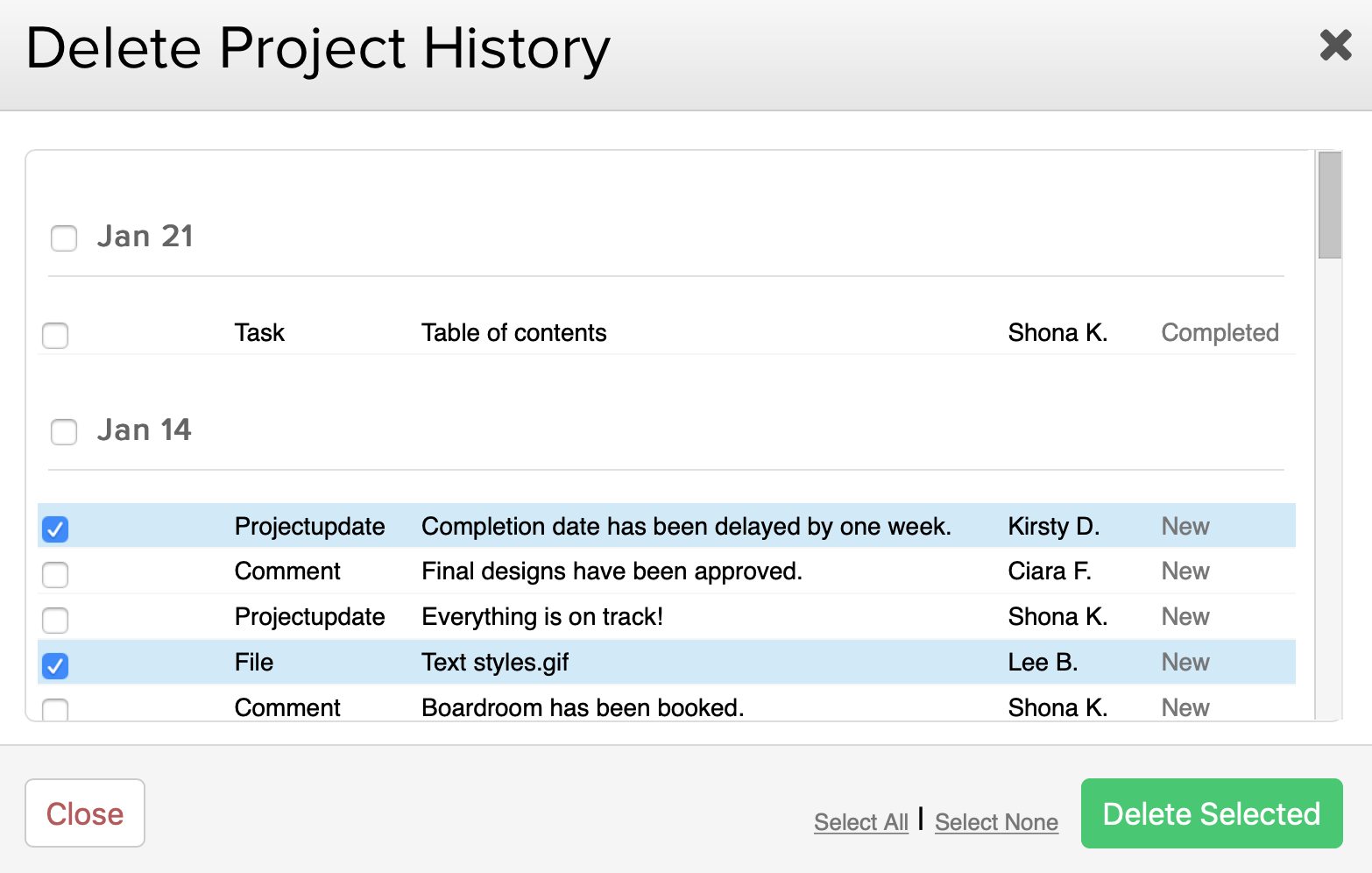Check the Jan 21 date group checkbox
Image resolution: width=1372 pixels, height=873 pixels.
64,238
